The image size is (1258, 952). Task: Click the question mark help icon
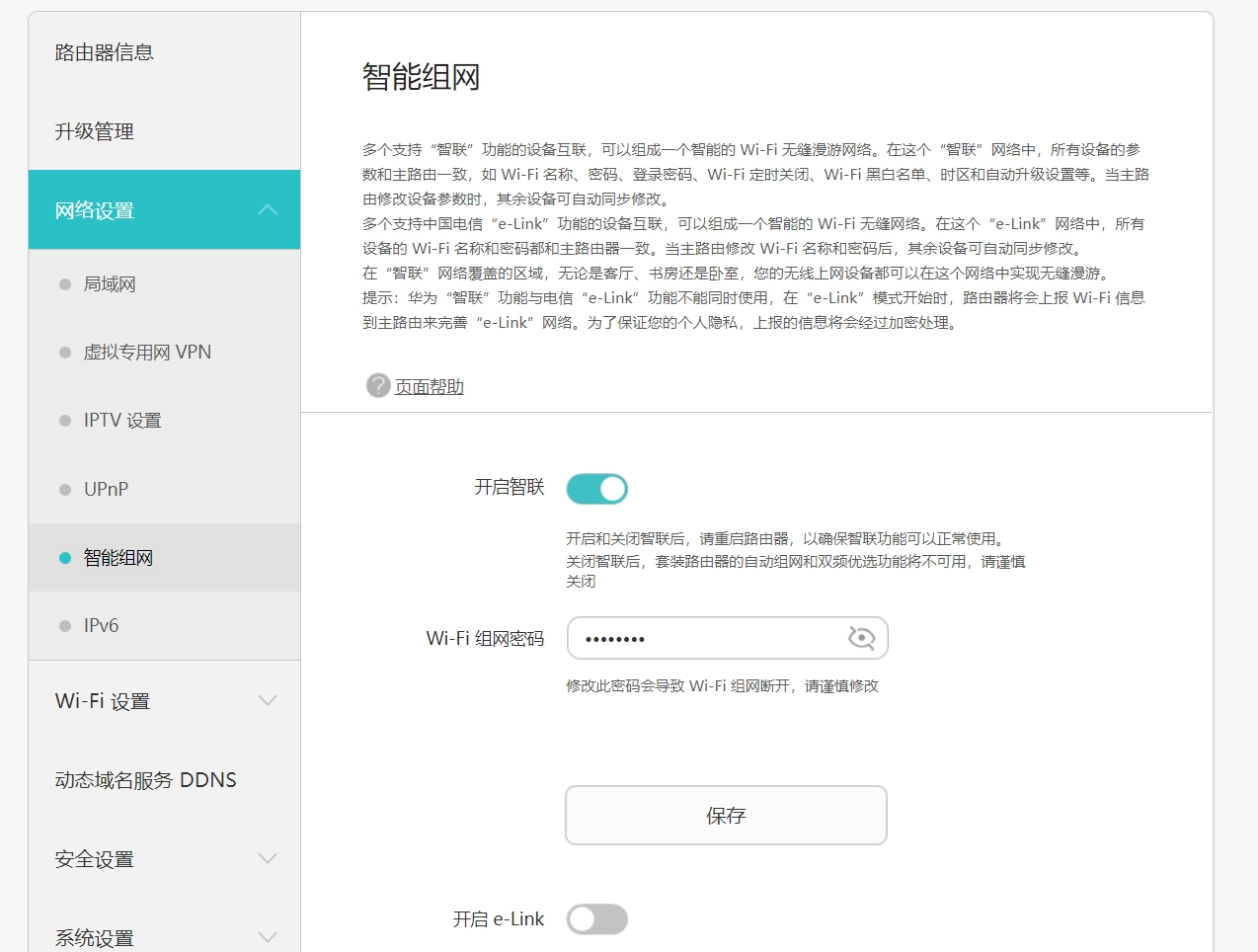377,385
